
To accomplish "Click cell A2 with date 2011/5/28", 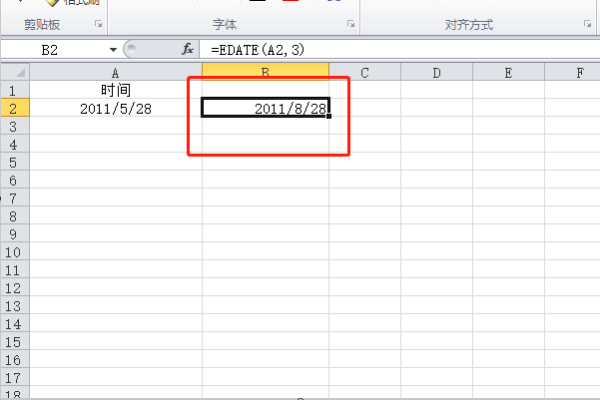I will (x=116, y=108).
